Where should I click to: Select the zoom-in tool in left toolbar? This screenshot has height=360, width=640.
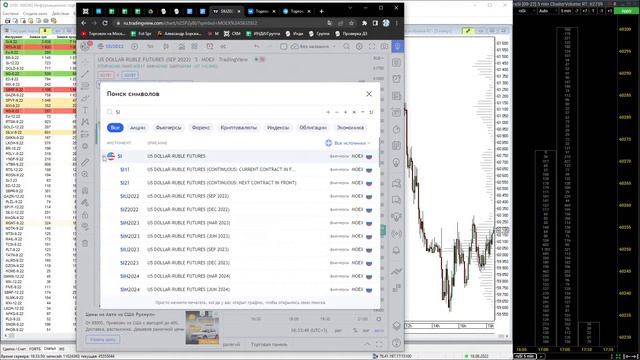(x=85, y=174)
